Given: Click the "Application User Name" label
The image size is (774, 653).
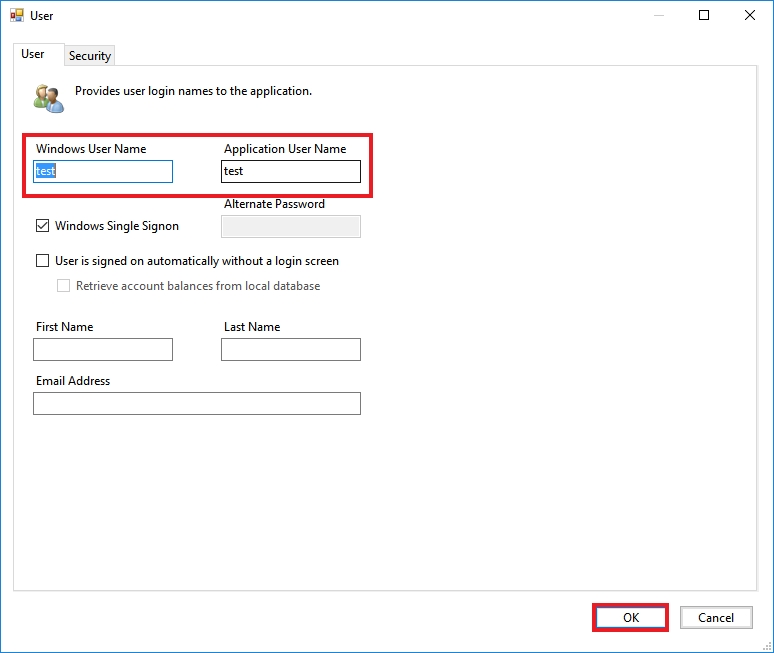Looking at the screenshot, I should [x=285, y=149].
